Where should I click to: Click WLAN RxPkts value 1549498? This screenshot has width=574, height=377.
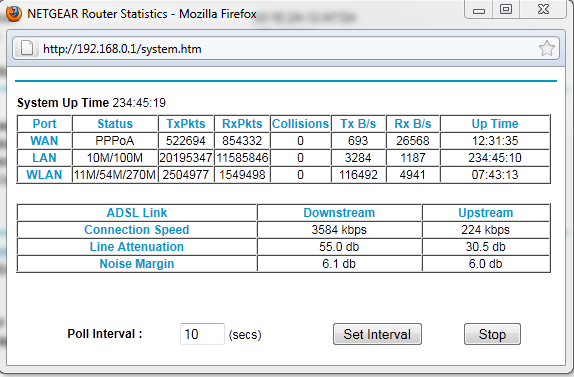click(242, 175)
